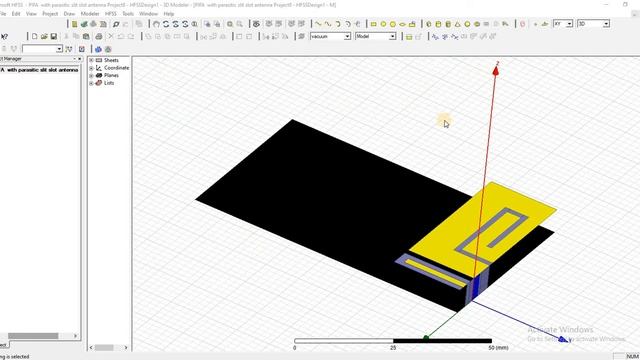The height and width of the screenshot is (360, 640).
Task: Select the Draw ellipse tool
Action: click(x=402, y=24)
